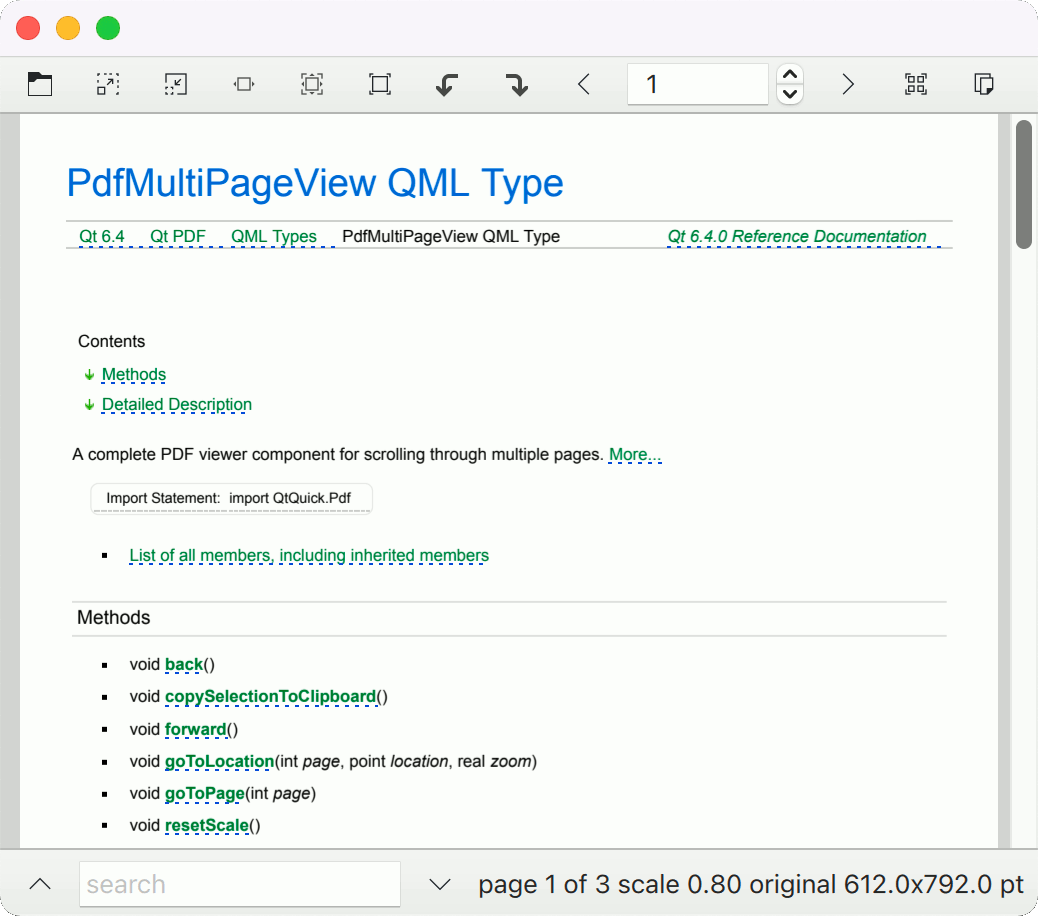The height and width of the screenshot is (916, 1038).
Task: Click the open file folder icon
Action: (x=40, y=85)
